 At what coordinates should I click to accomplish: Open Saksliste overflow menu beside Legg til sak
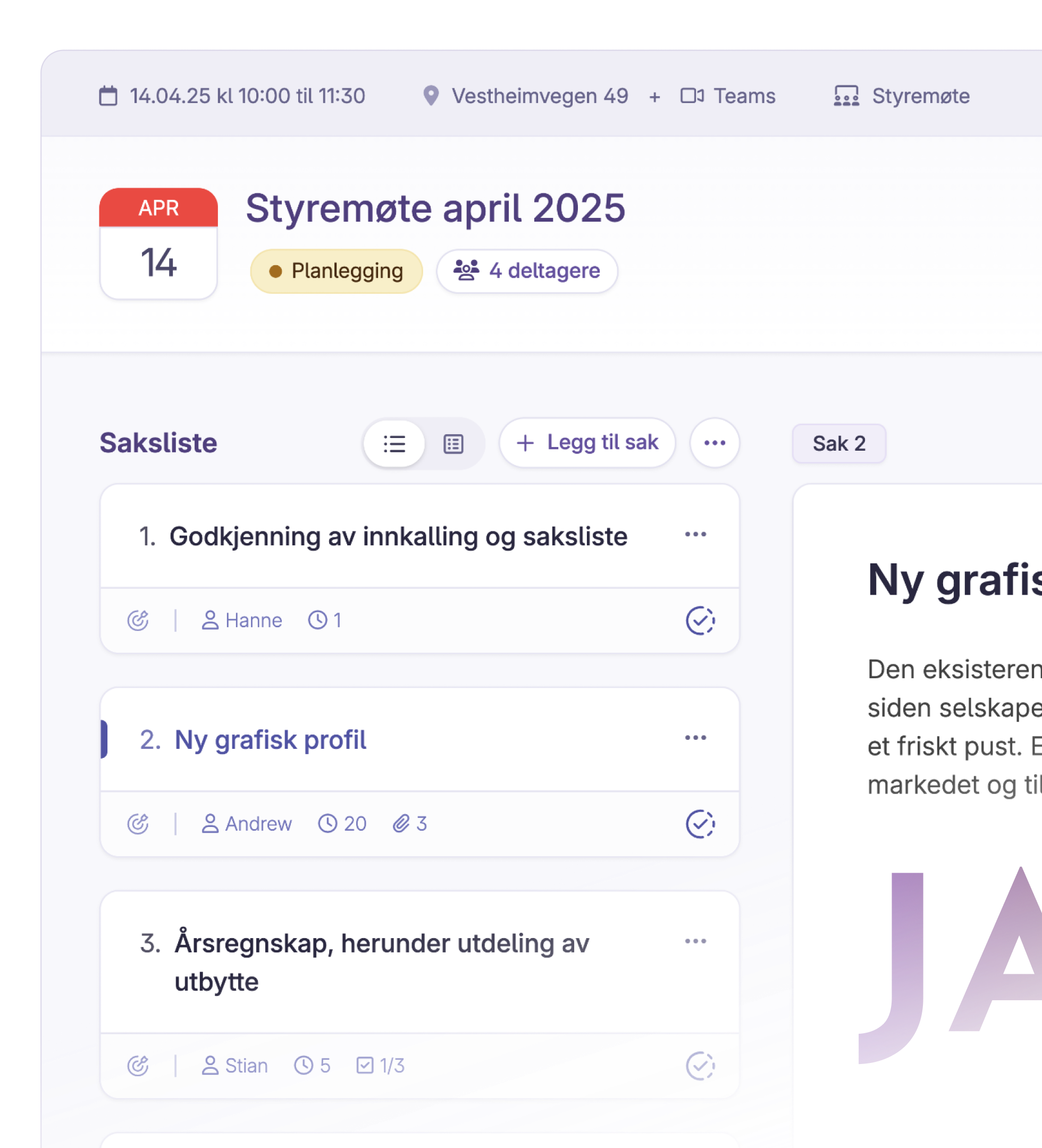715,443
